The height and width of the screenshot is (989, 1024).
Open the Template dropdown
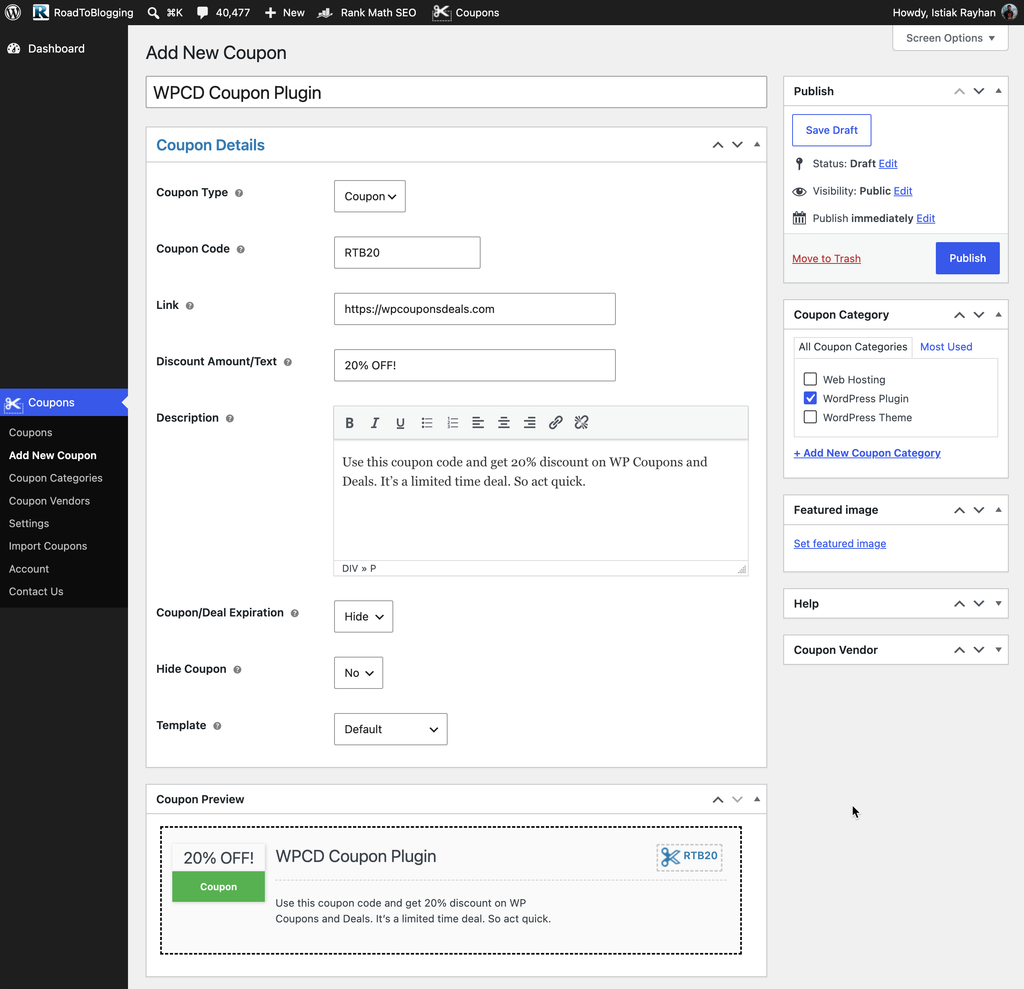(391, 729)
